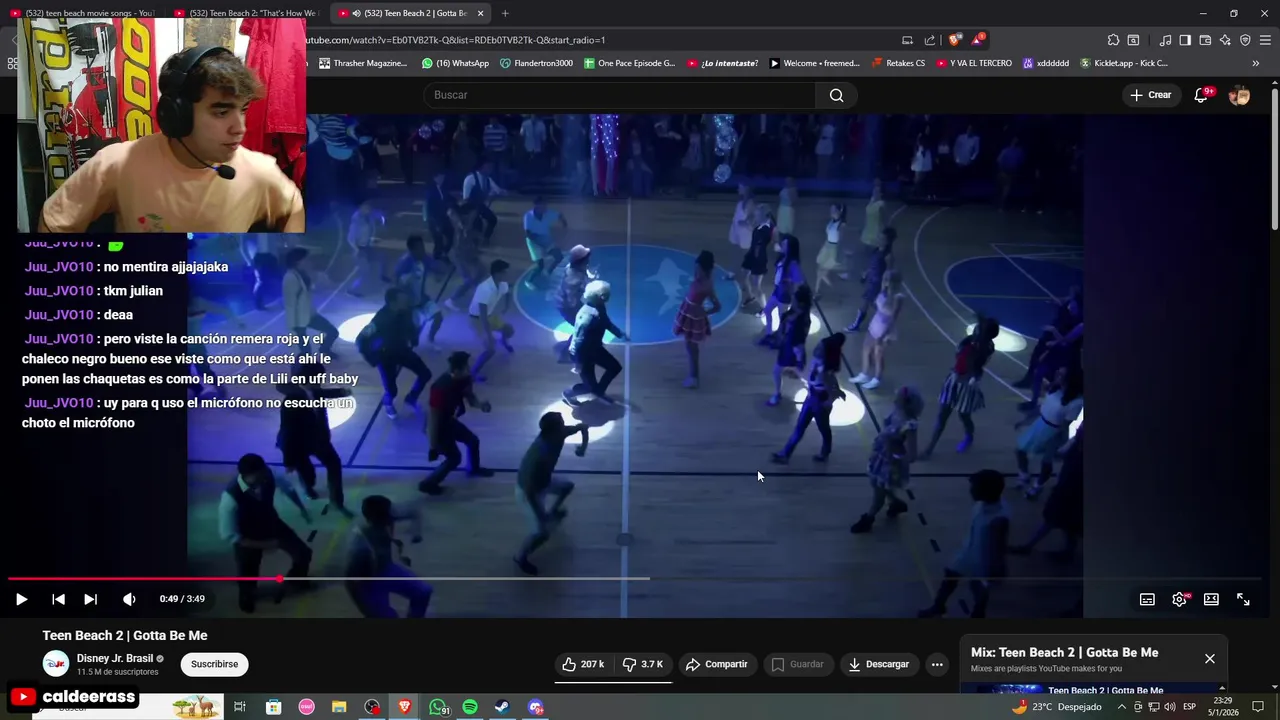Open Brave VPN shield icon
Viewport: 1280px width, 720px height.
1245,40
